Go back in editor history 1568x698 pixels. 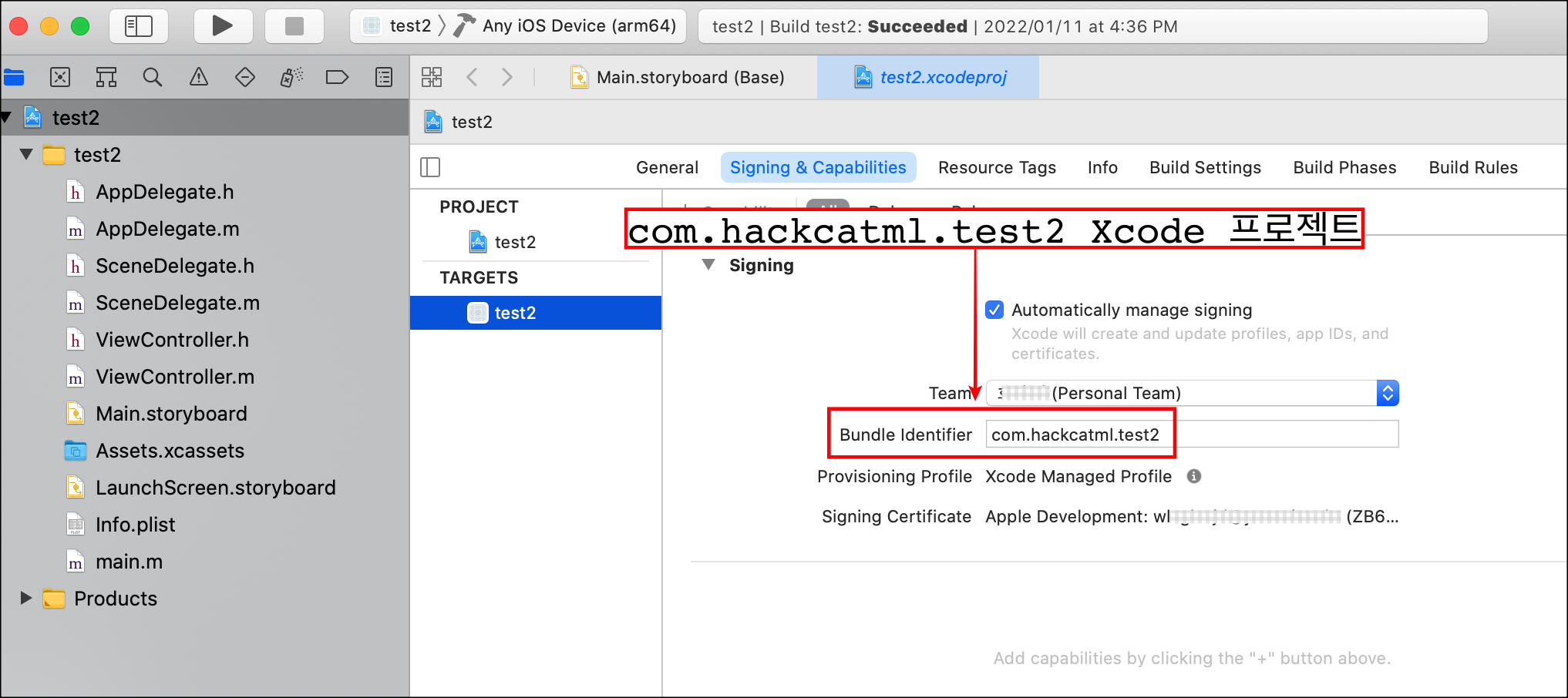pyautogui.click(x=473, y=77)
